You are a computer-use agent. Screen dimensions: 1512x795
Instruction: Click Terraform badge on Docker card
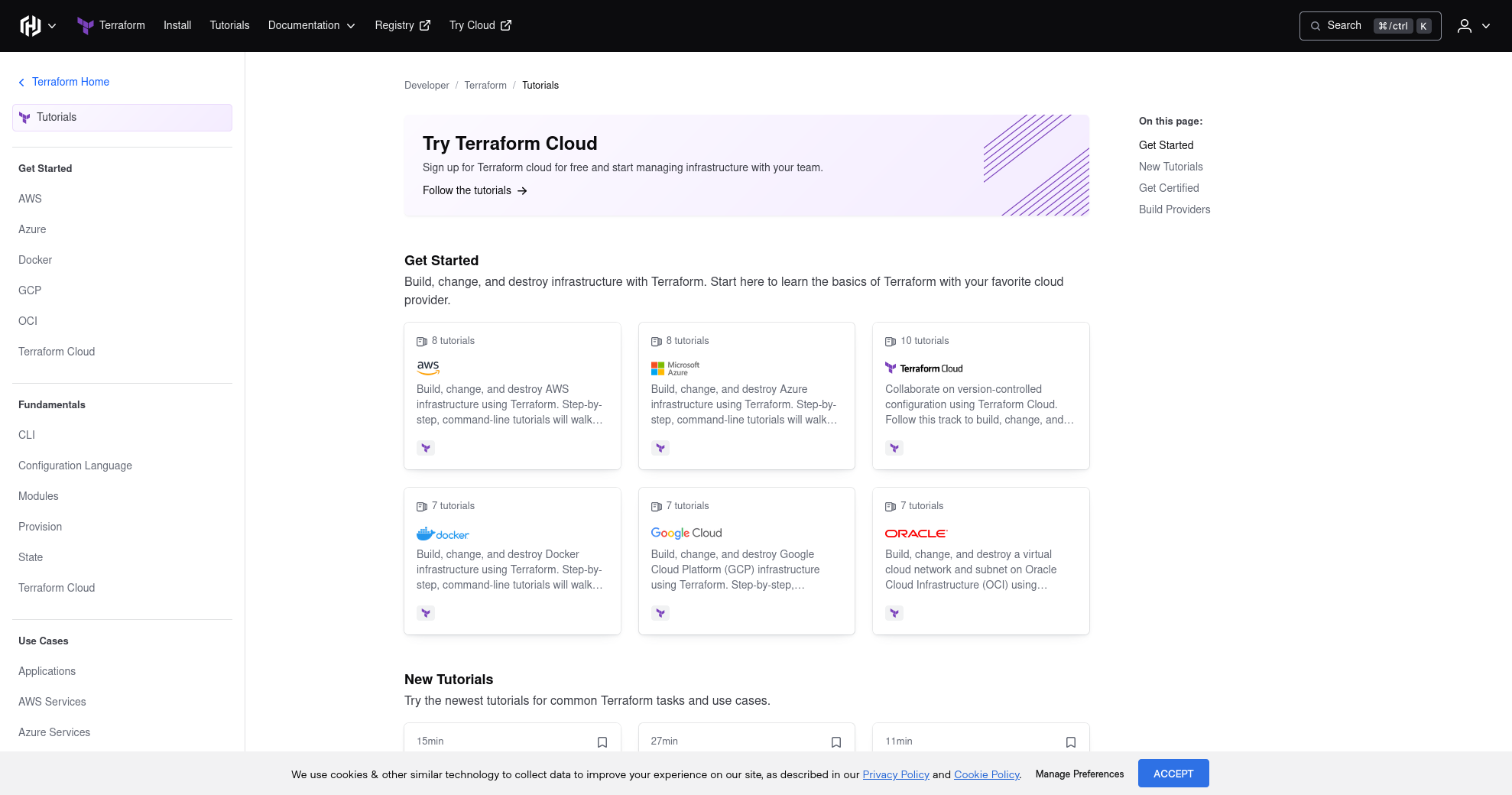pos(426,613)
